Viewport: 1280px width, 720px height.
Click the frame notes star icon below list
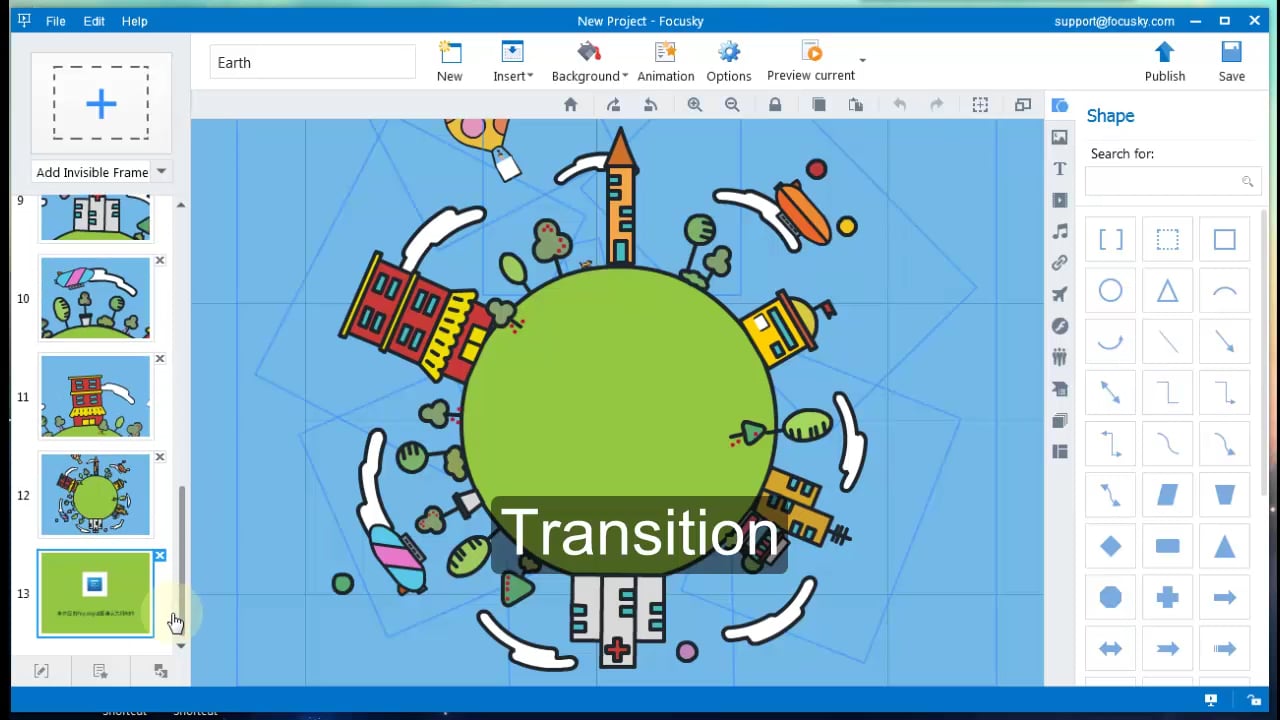pos(100,671)
